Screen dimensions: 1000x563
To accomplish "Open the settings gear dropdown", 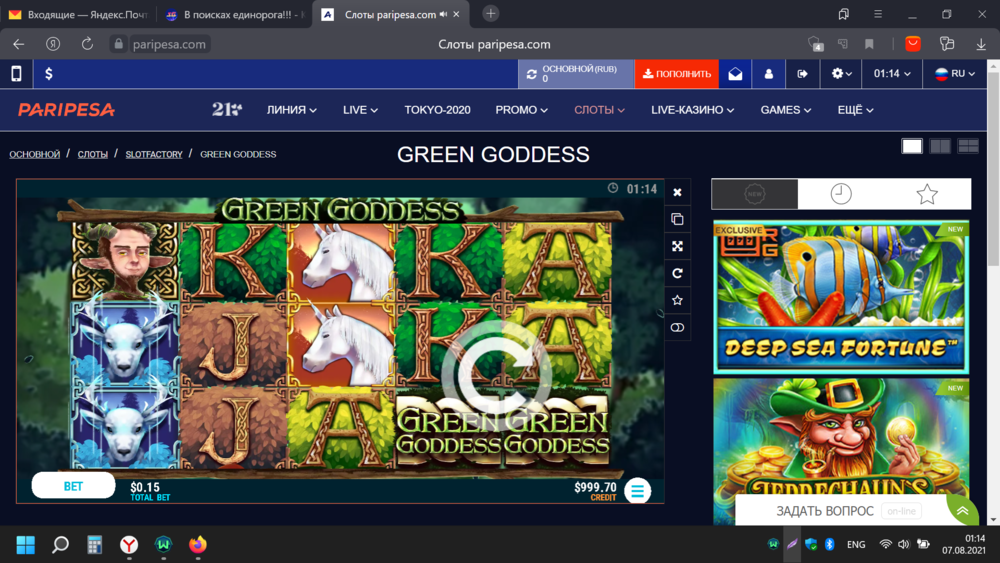I will click(x=841, y=74).
